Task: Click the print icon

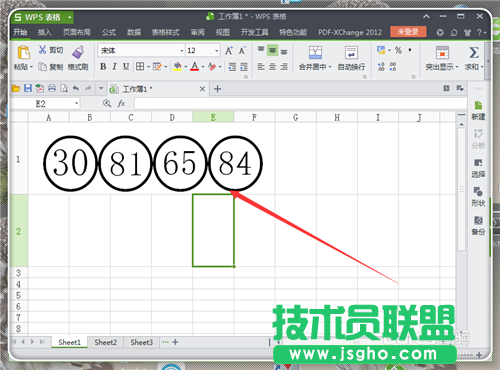Action: [52, 88]
